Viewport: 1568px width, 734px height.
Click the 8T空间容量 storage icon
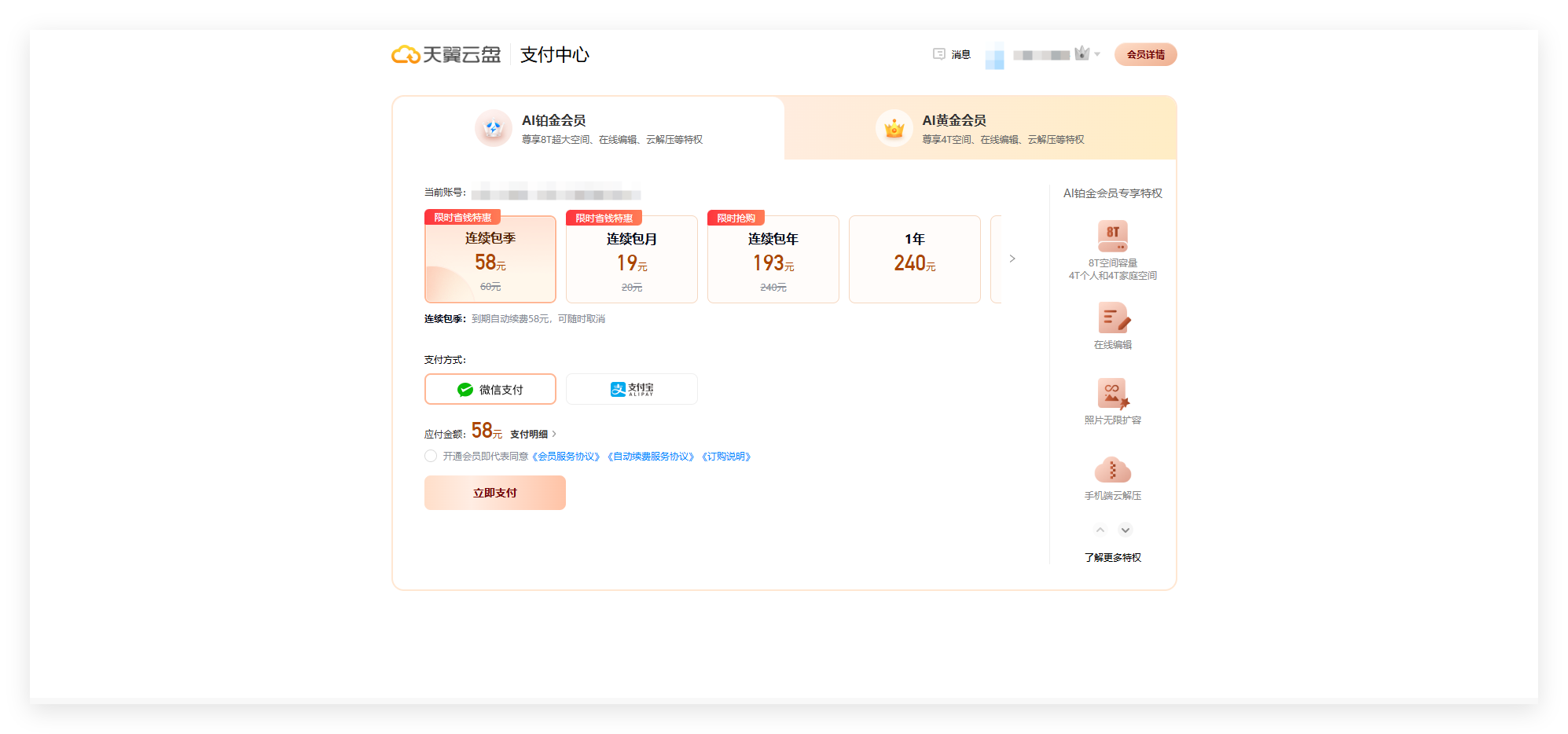click(x=1112, y=236)
